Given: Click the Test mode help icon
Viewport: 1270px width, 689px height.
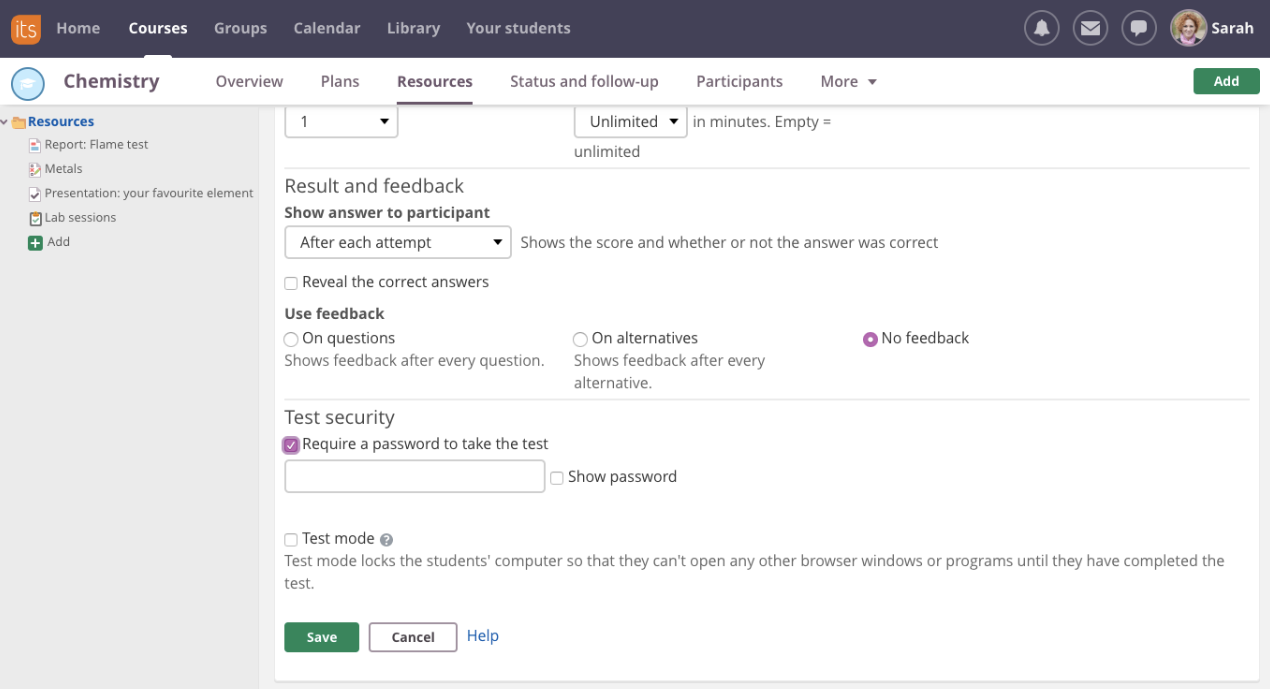Looking at the screenshot, I should (x=387, y=540).
